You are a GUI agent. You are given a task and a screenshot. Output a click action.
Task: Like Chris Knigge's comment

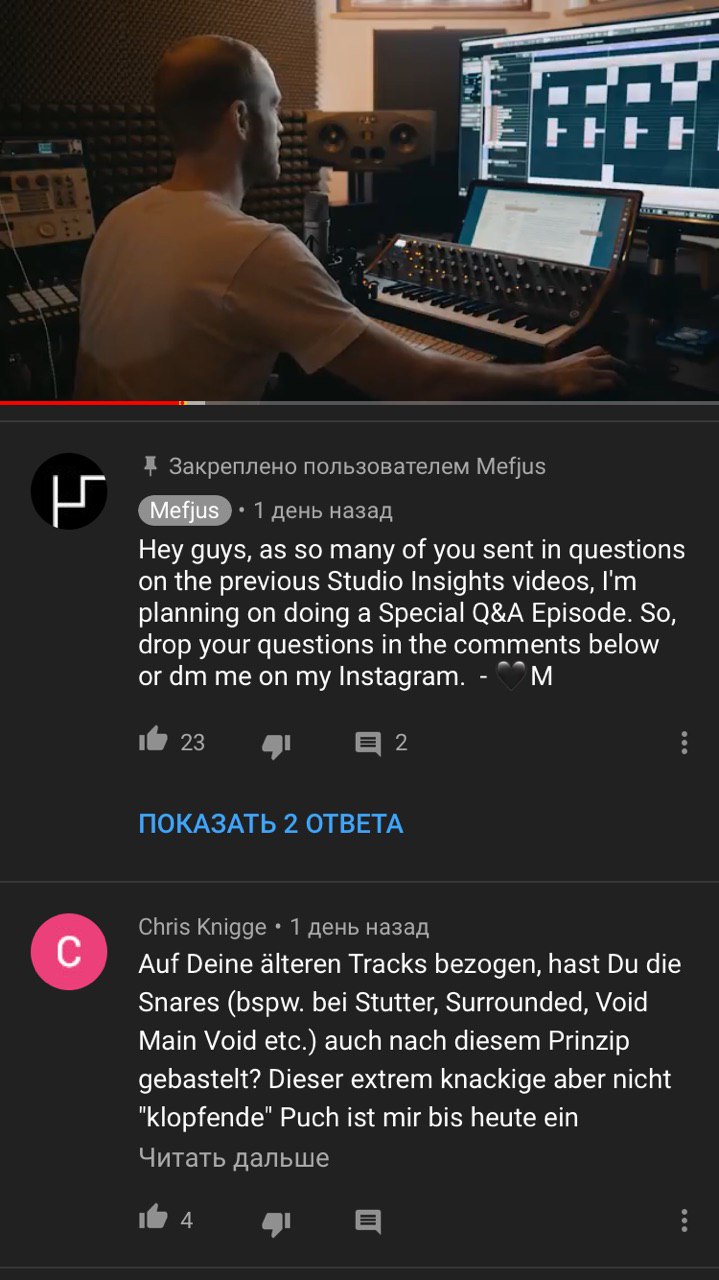click(153, 1219)
